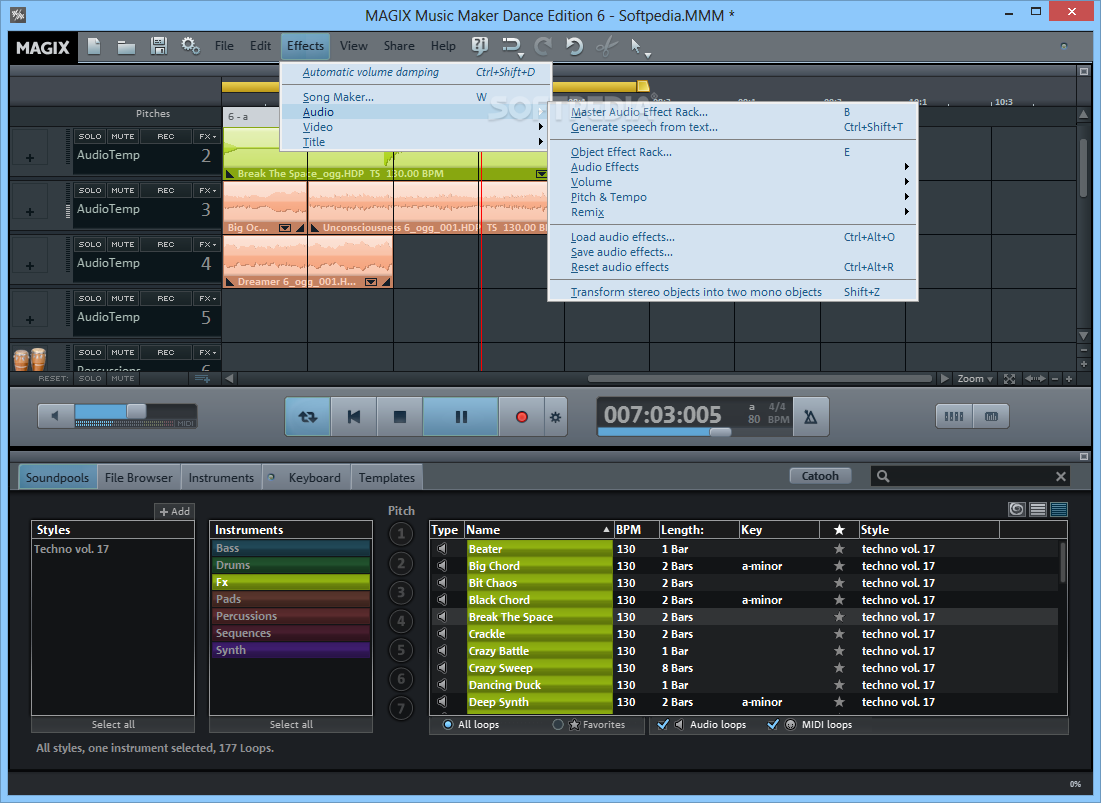The width and height of the screenshot is (1101, 803).
Task: Uncheck the Audio loops checkbox
Action: tap(663, 724)
